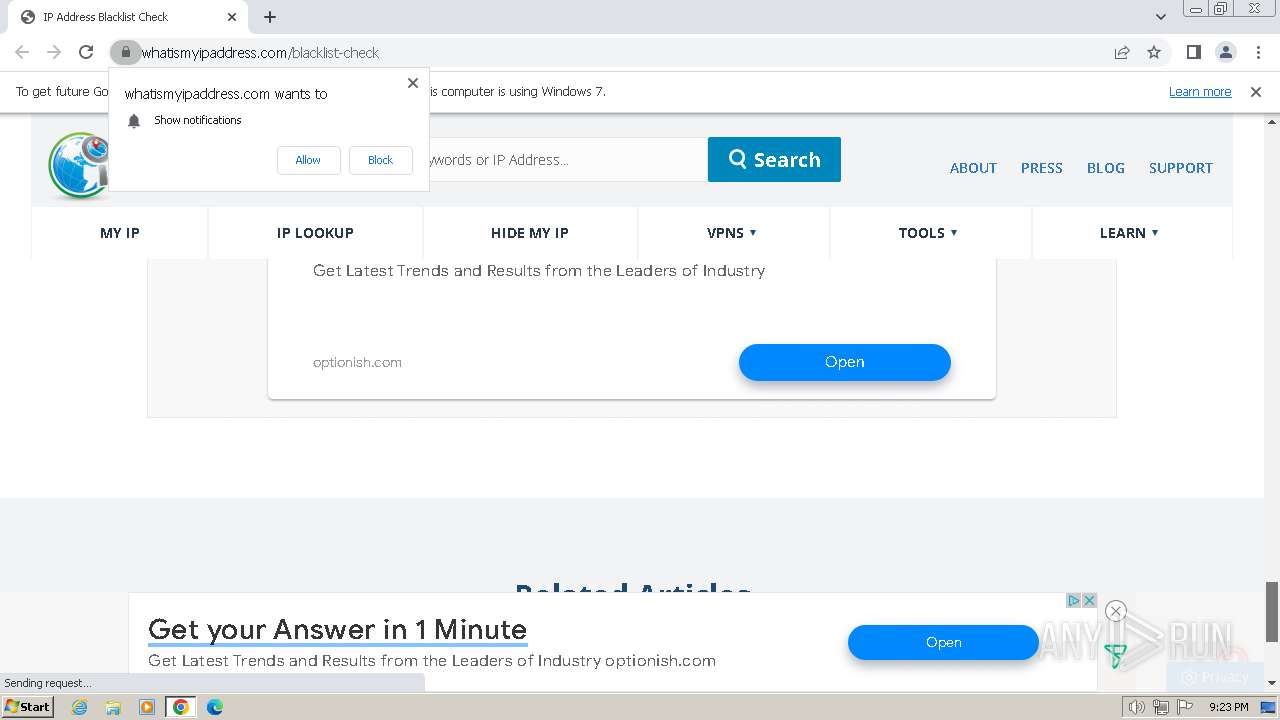Open the media player taskbar icon

pos(147,707)
